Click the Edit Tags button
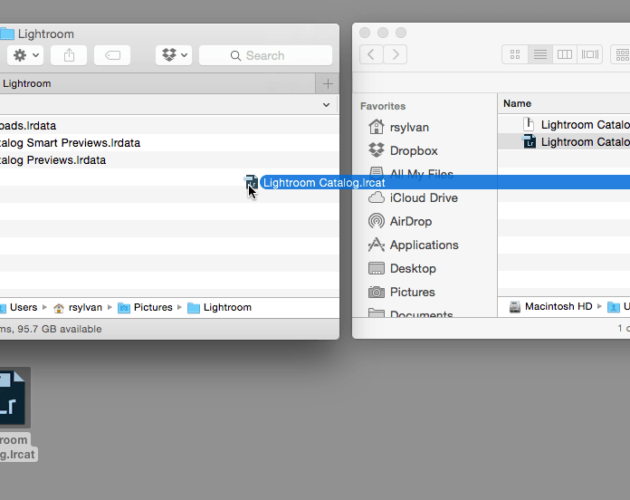This screenshot has width=630, height=500. [112, 55]
